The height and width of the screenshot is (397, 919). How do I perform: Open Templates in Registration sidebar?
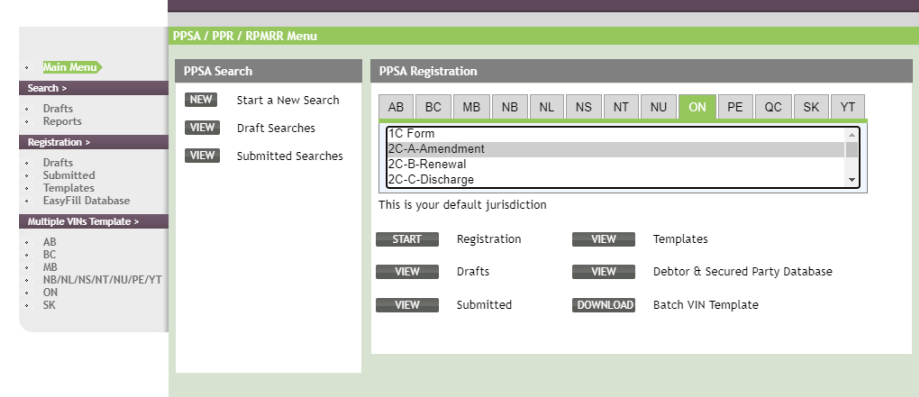pos(69,188)
